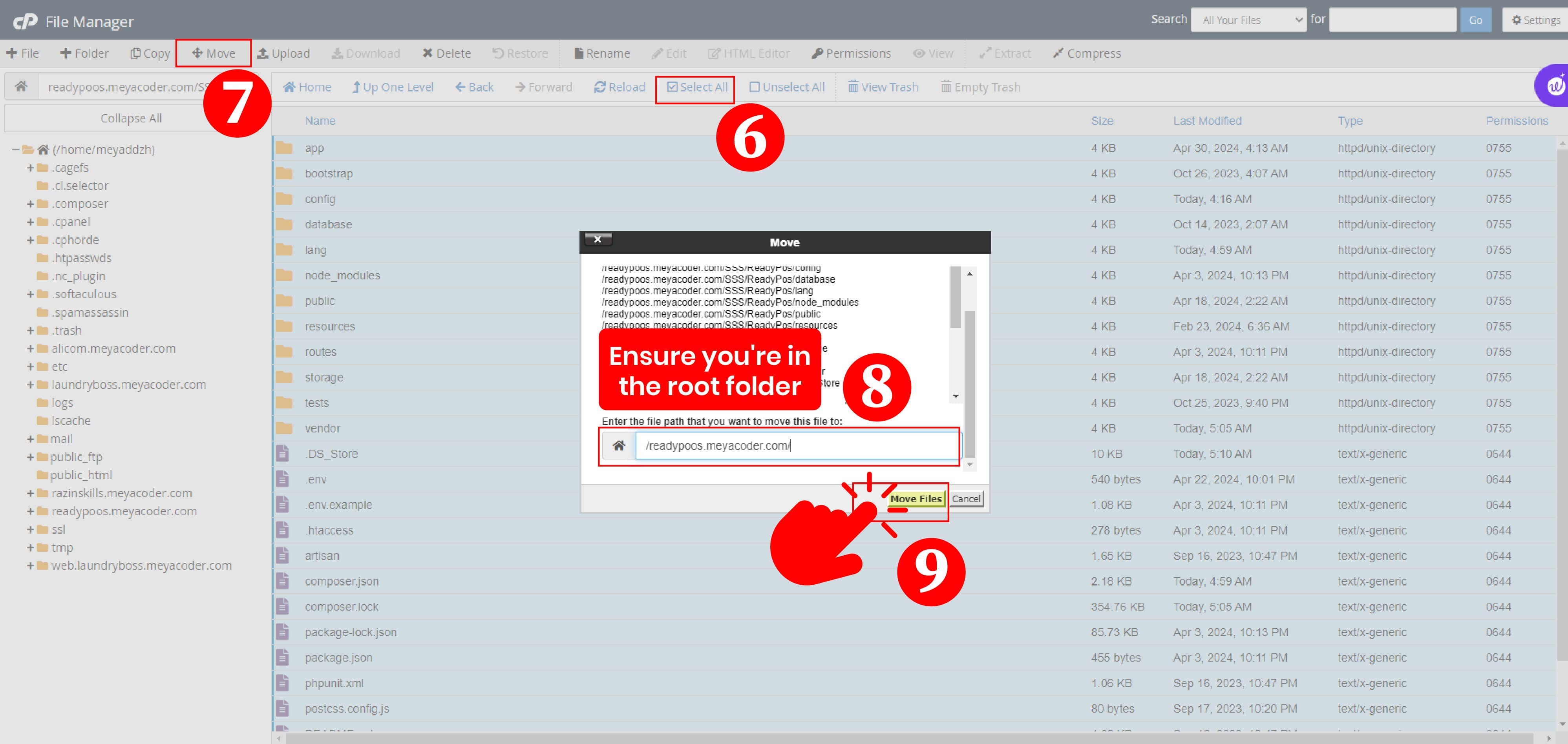The width and height of the screenshot is (1568, 744).
Task: Click the Delete toolbar icon
Action: click(x=428, y=53)
